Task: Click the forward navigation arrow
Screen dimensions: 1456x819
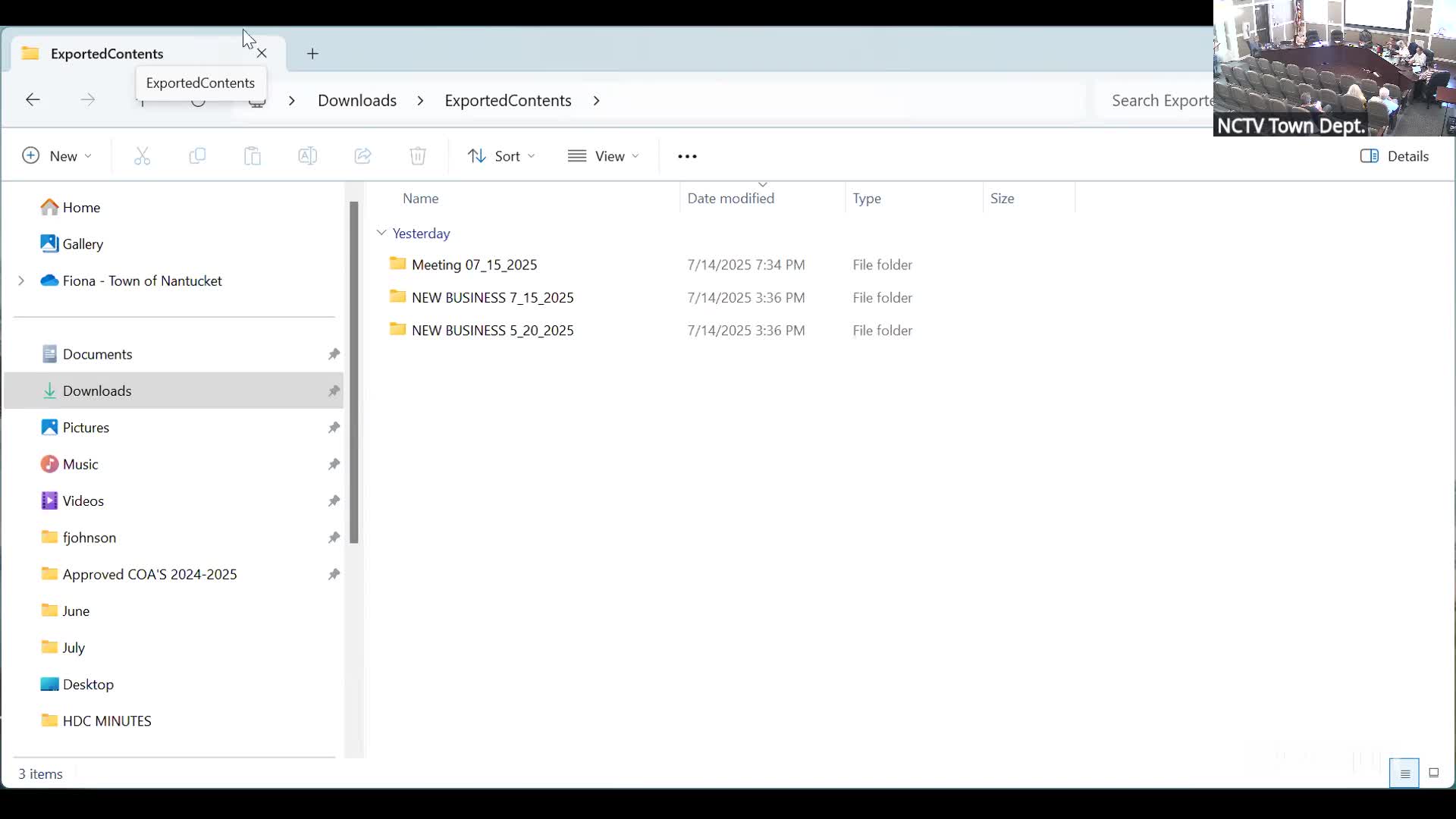Action: [x=88, y=99]
